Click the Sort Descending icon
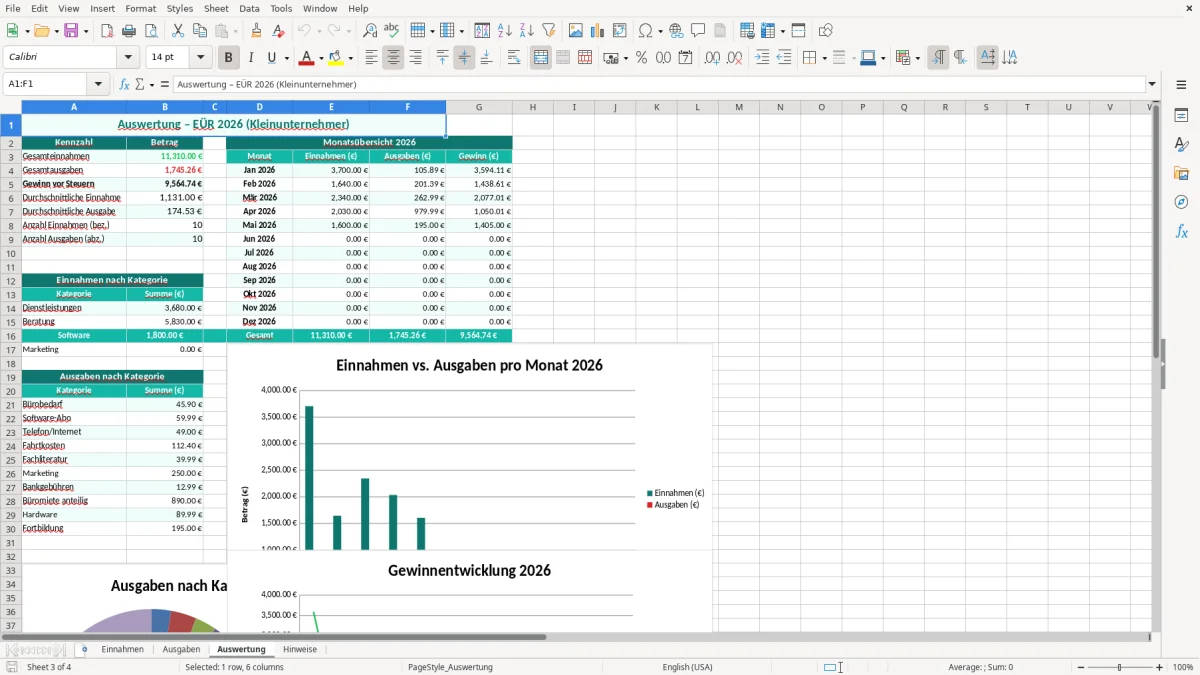This screenshot has height=675, width=1200. [x=527, y=30]
